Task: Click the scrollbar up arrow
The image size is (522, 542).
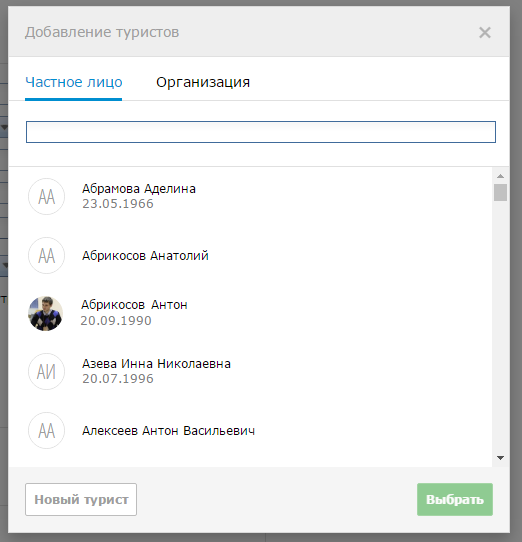Action: 500,176
